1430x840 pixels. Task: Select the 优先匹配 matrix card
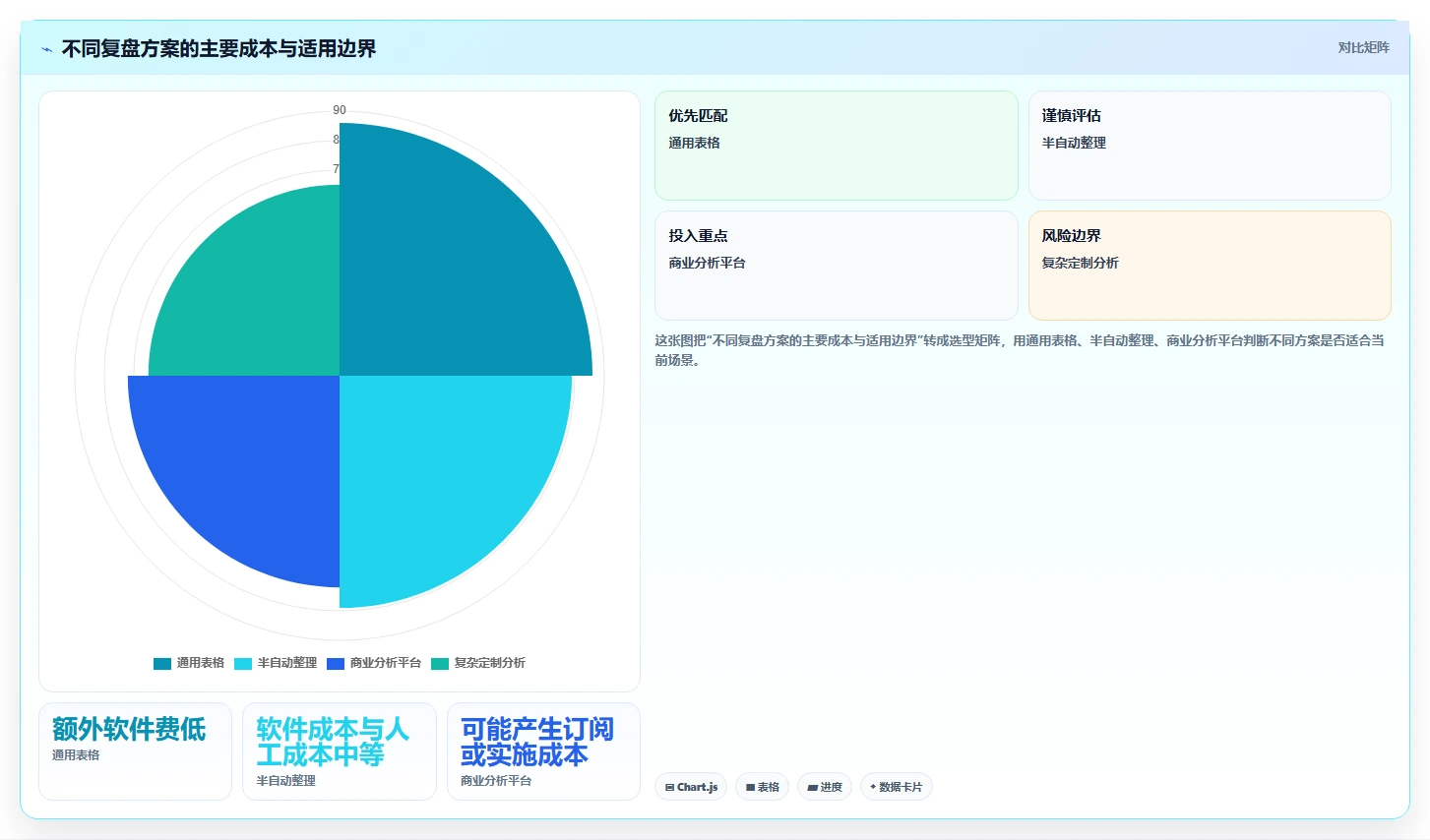(837, 146)
